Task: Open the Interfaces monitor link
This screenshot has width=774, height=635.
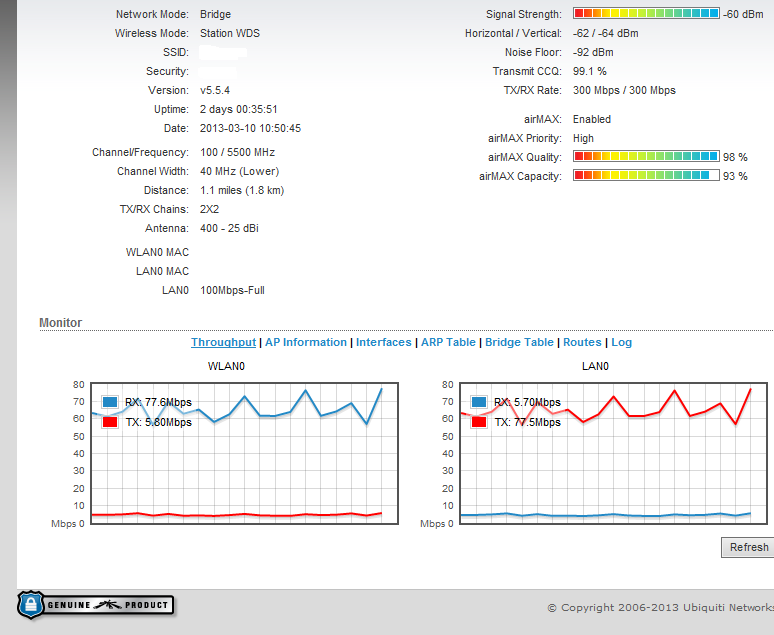Action: 383,342
